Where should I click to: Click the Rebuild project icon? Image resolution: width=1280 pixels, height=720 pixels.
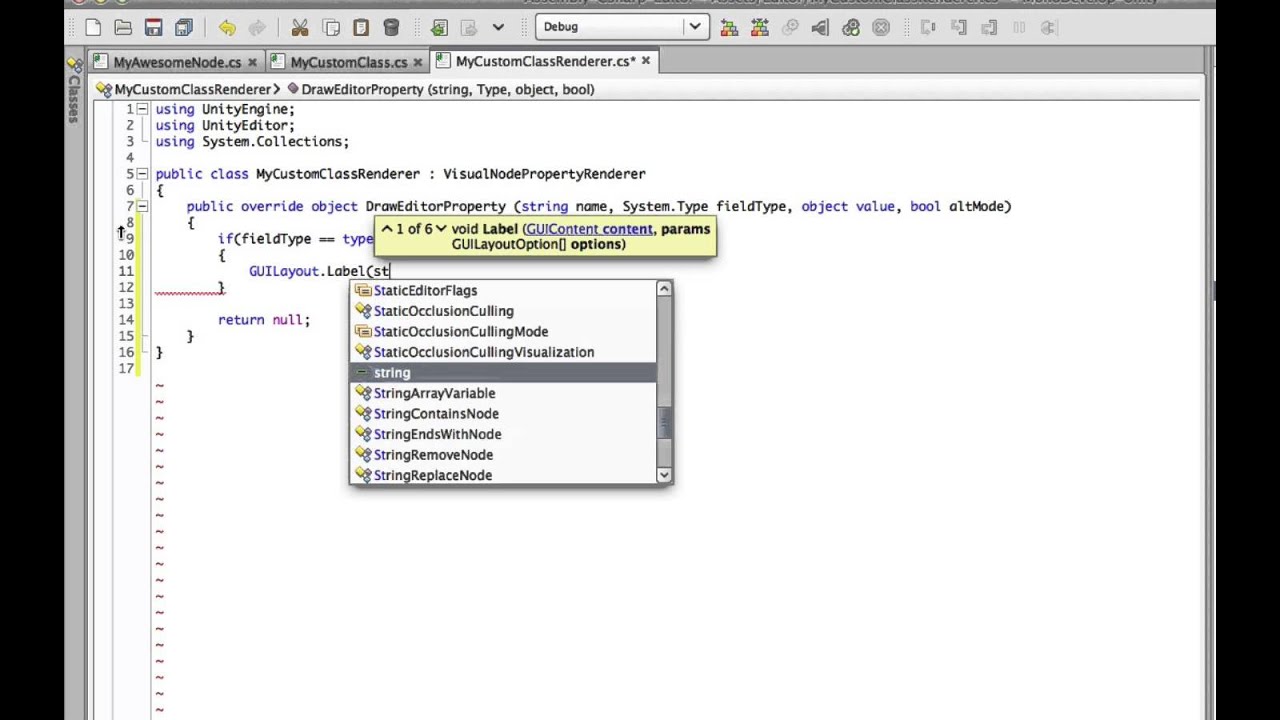tap(759, 27)
